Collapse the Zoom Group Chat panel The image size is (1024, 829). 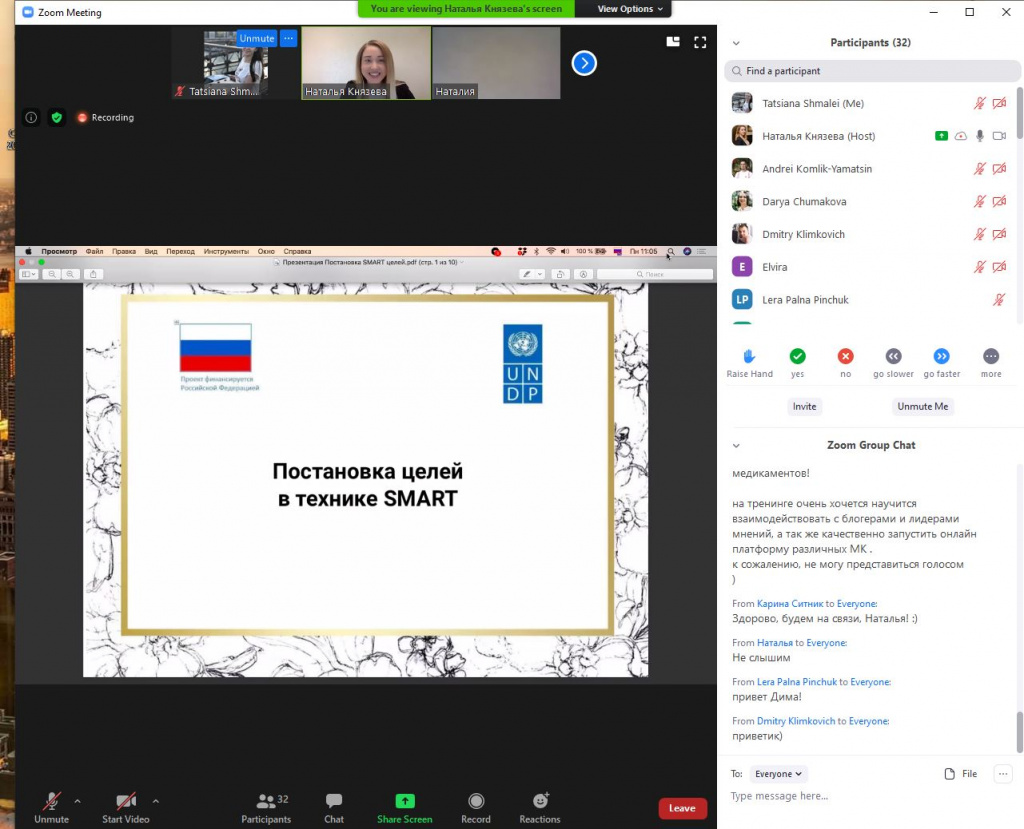(x=737, y=446)
